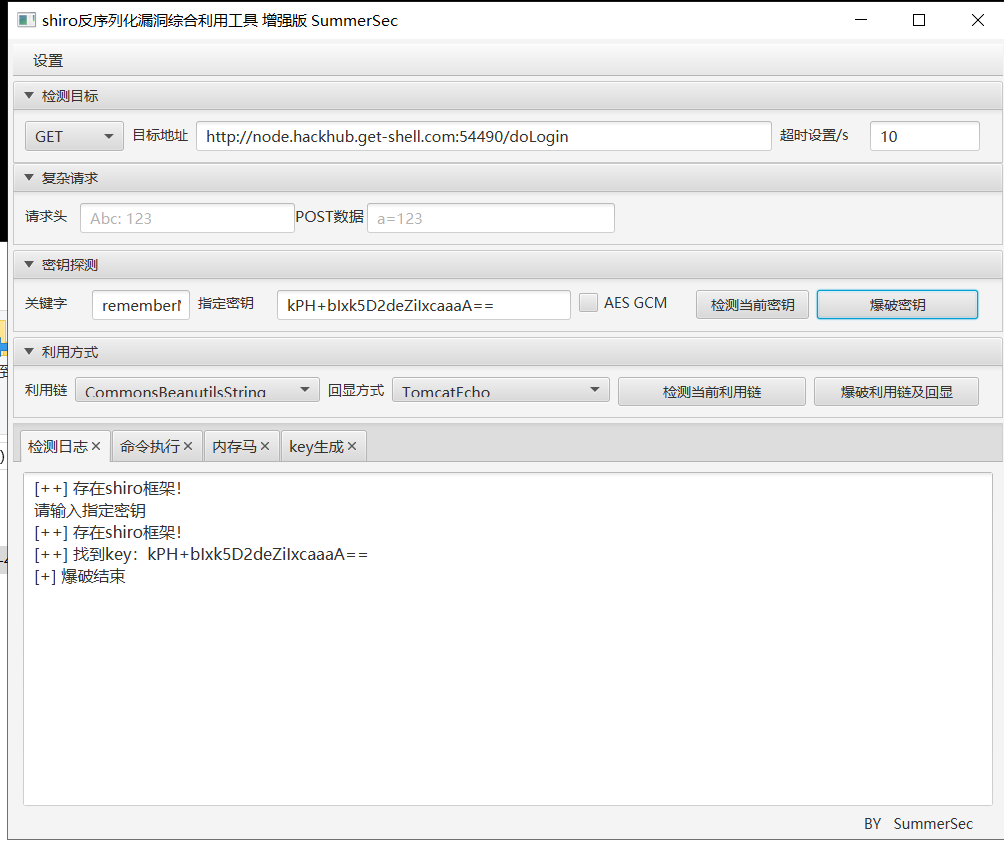Image resolution: width=1004 pixels, height=844 pixels.
Task: Open the HTTP method dropdown showing GET
Action: (73, 136)
